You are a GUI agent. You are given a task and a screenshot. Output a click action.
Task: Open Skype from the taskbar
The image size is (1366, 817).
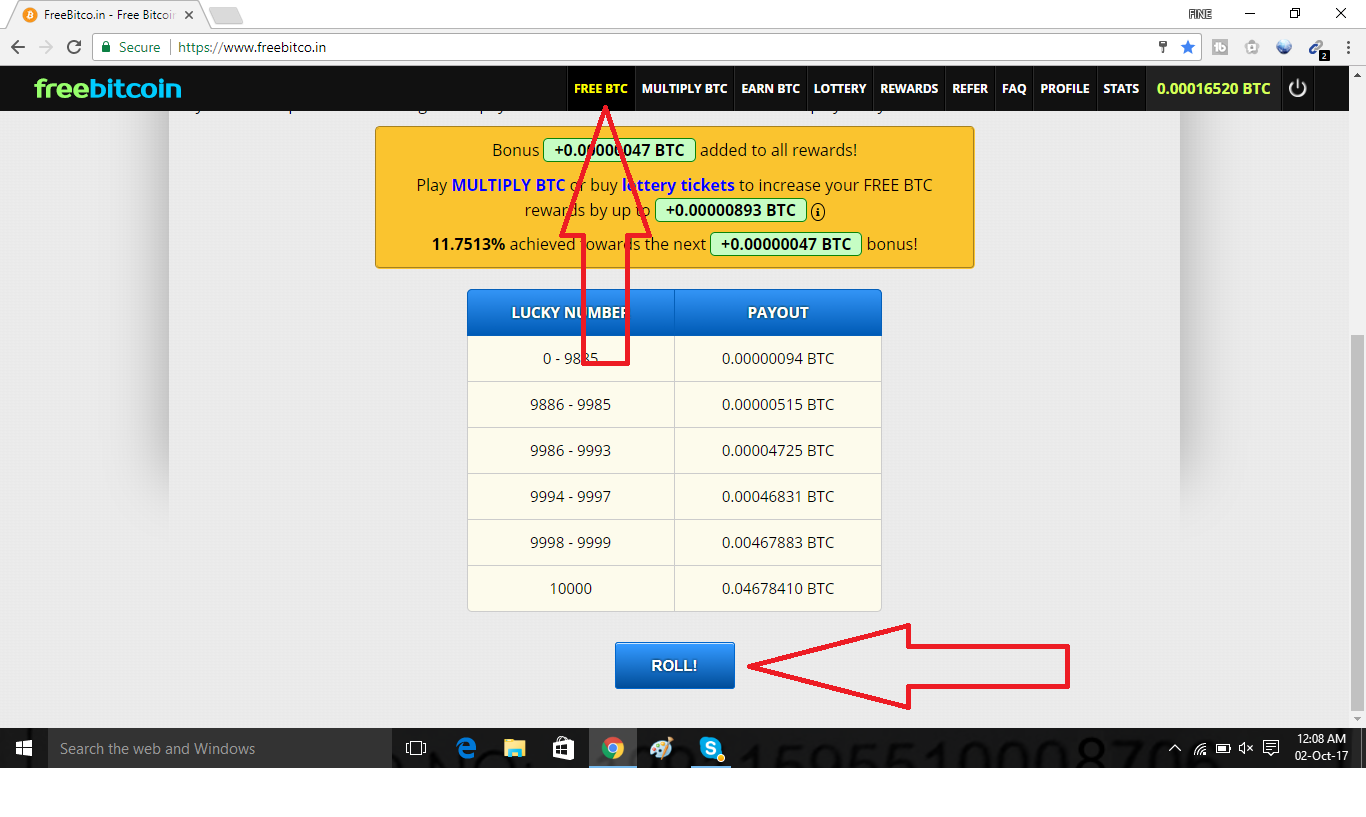tap(711, 748)
